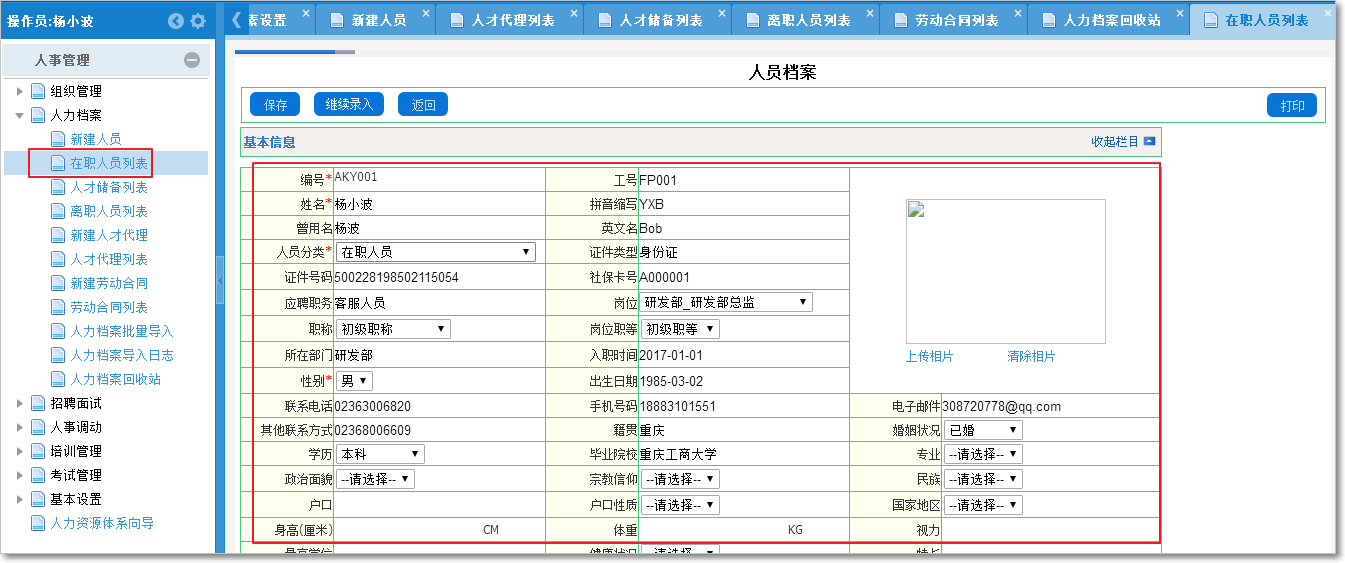Screen dimensions: 1345x563
Task: Click the 收起栏目 collapse icon
Action: pos(1149,142)
